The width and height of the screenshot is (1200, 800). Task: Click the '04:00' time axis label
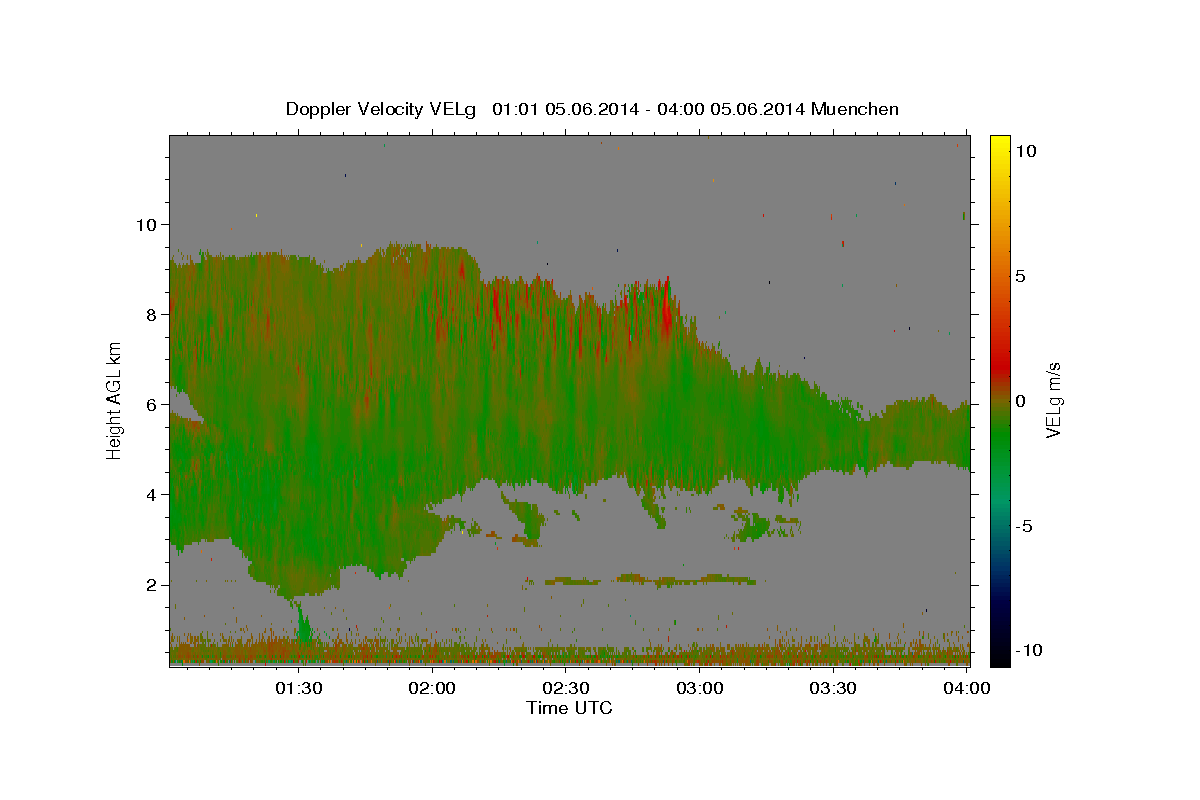[x=968, y=688]
